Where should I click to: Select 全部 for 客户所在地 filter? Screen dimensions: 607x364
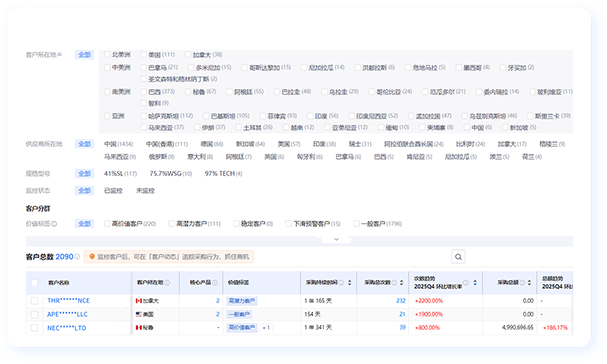(84, 55)
